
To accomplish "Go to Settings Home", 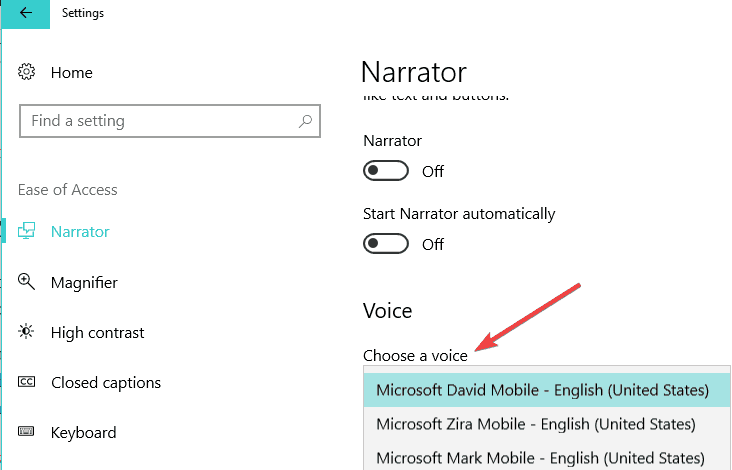I will click(x=71, y=72).
